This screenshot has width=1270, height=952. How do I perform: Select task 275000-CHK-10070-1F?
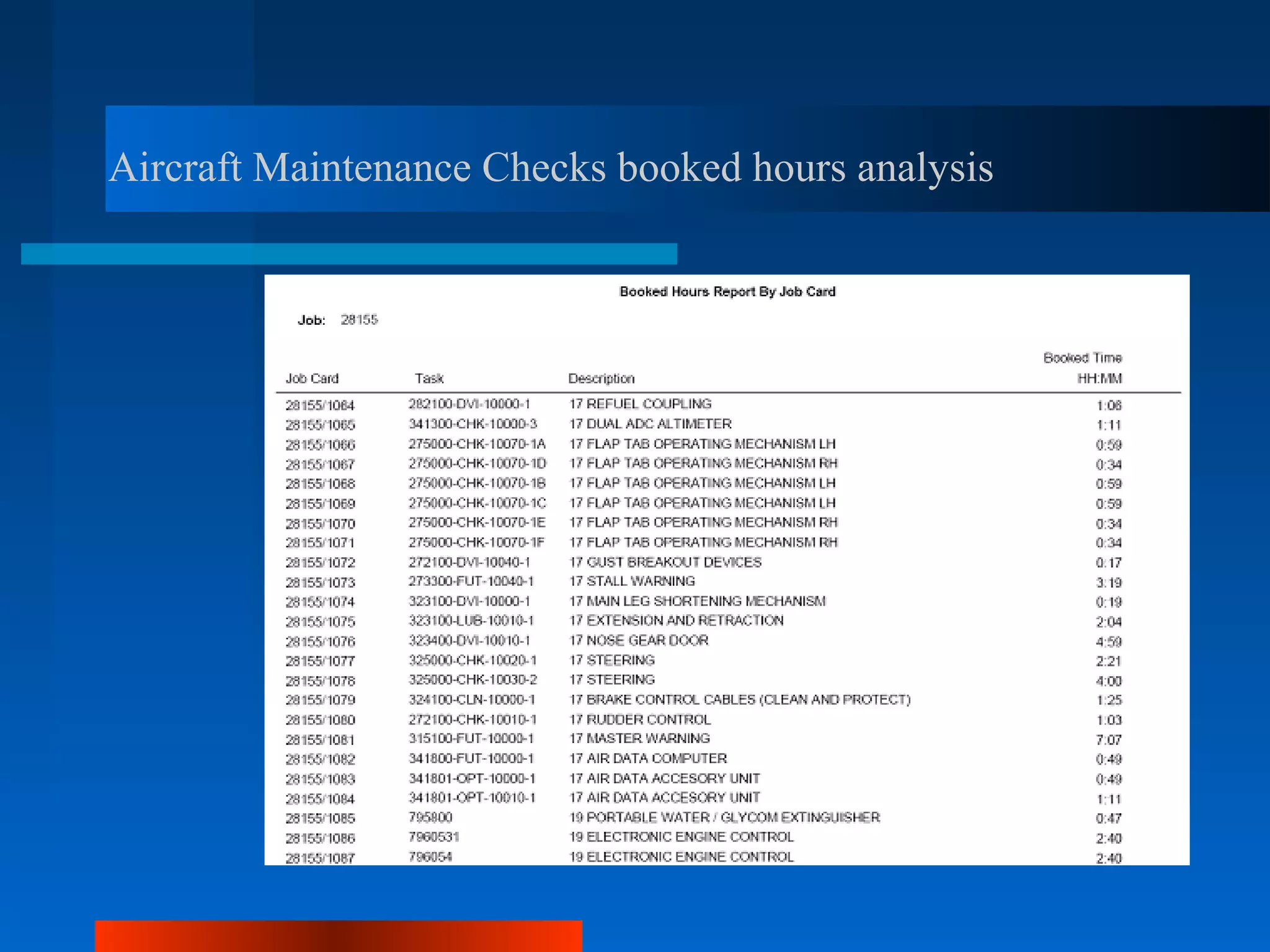[x=476, y=542]
